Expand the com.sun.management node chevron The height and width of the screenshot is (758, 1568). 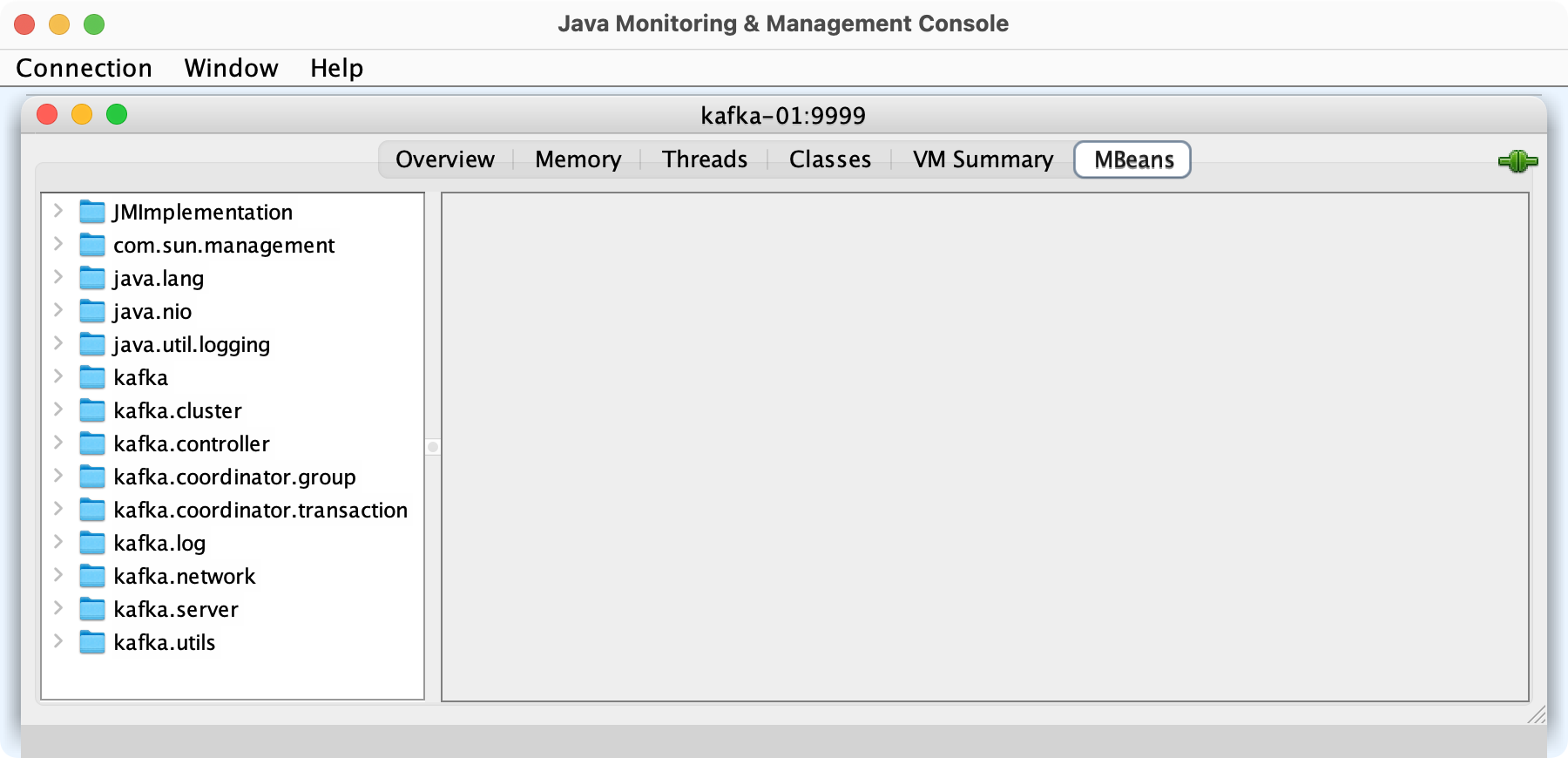click(58, 244)
